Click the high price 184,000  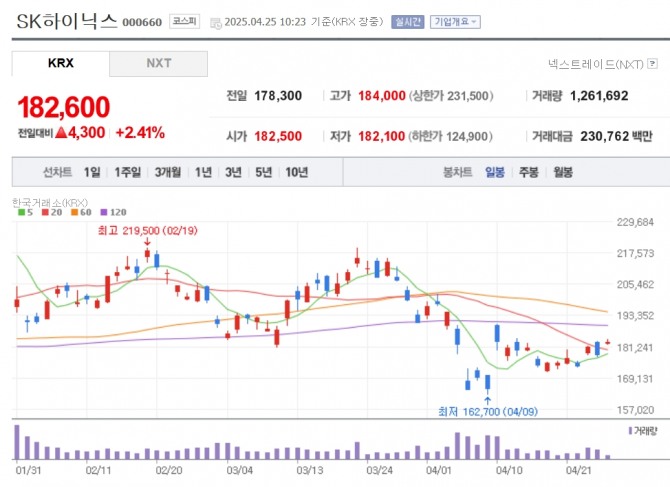click(x=382, y=96)
